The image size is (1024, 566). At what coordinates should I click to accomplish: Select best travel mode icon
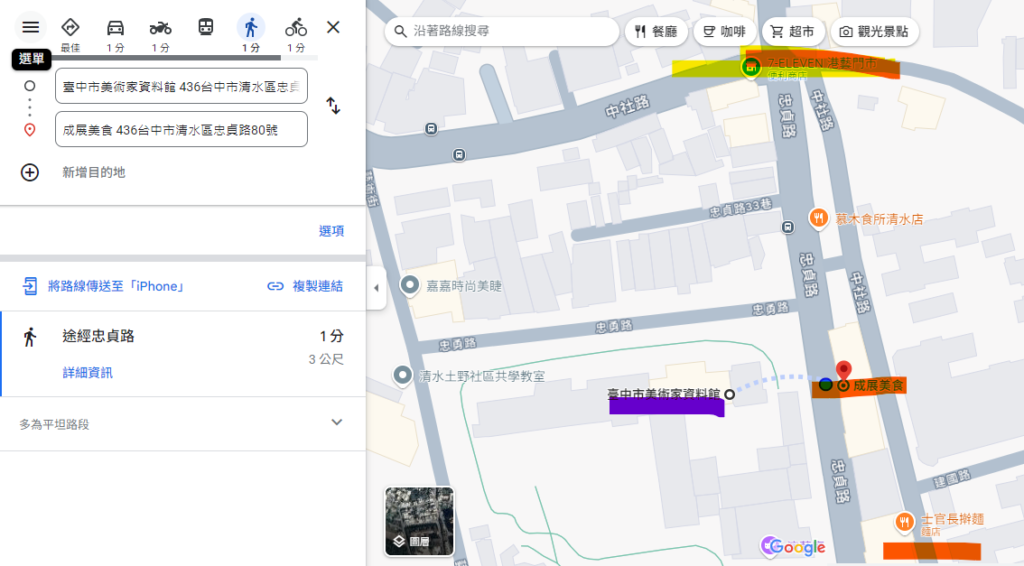coord(71,27)
